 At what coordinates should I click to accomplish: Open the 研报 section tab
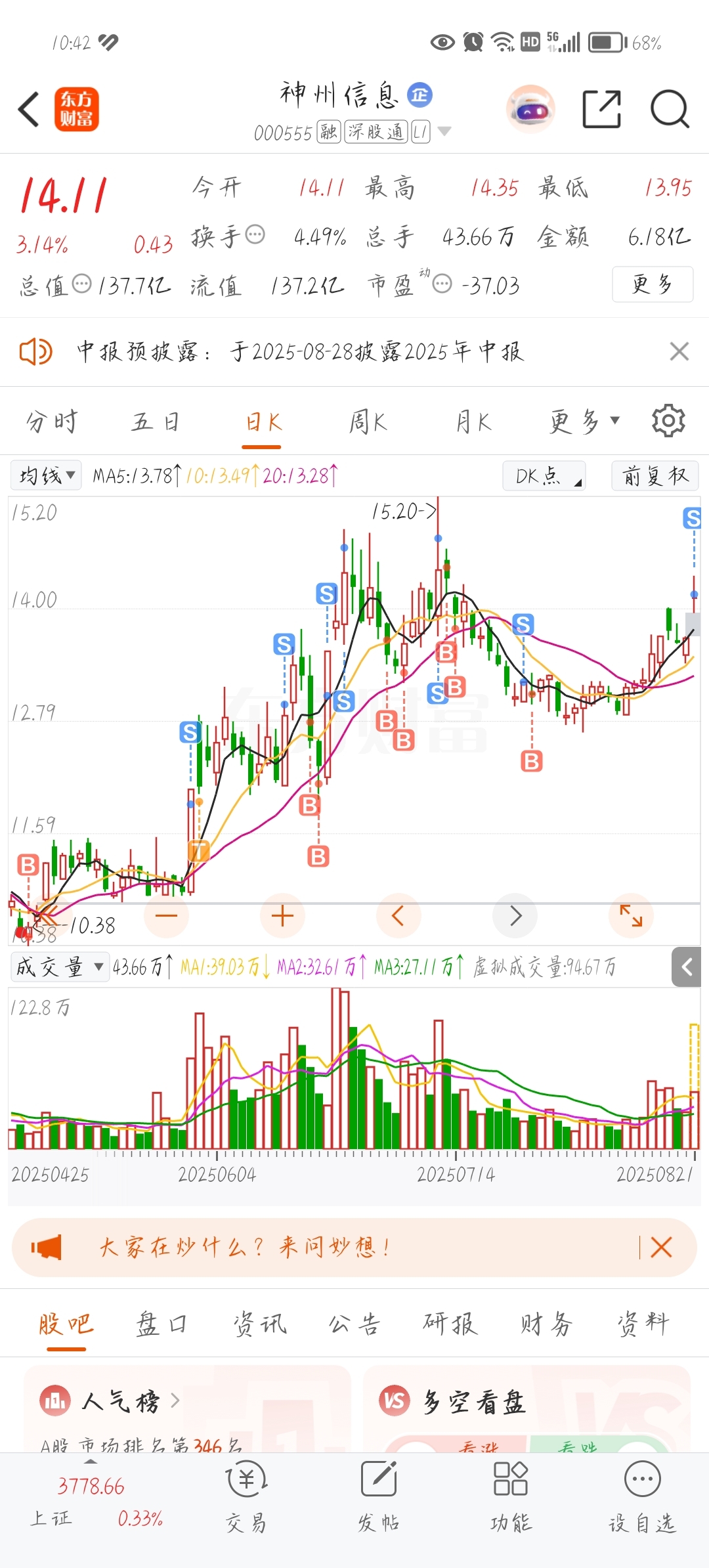[x=450, y=1324]
